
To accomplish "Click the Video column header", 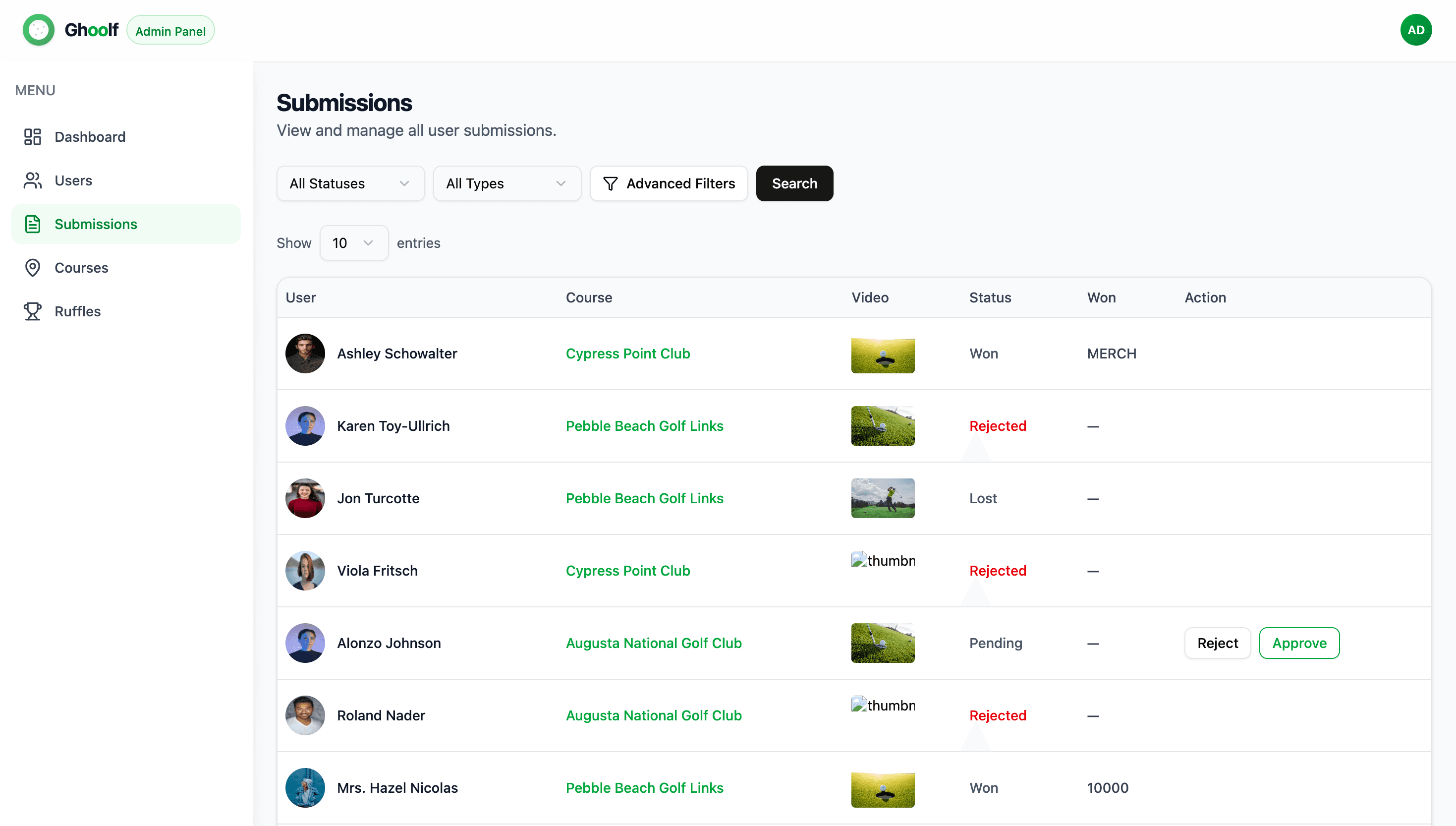I will tap(870, 298).
